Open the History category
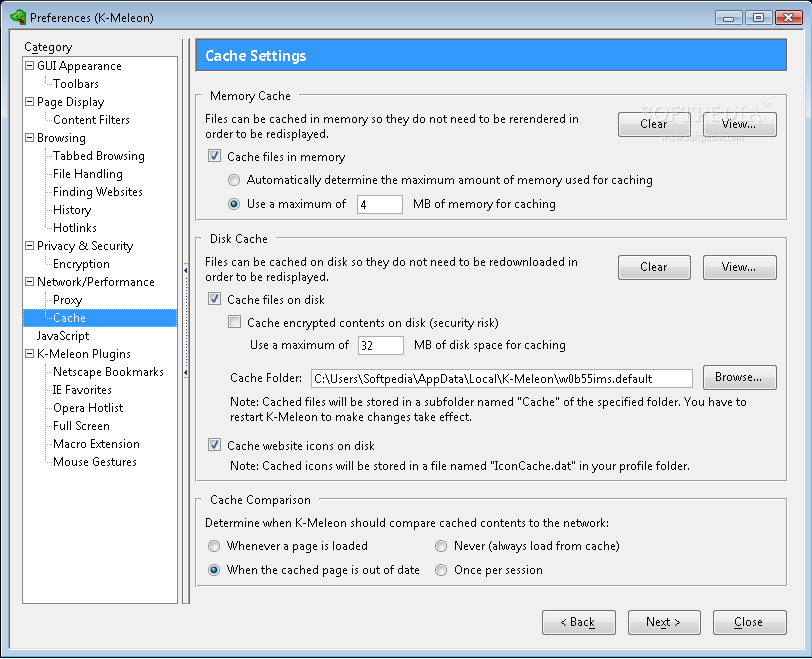This screenshot has width=812, height=659. (x=72, y=210)
